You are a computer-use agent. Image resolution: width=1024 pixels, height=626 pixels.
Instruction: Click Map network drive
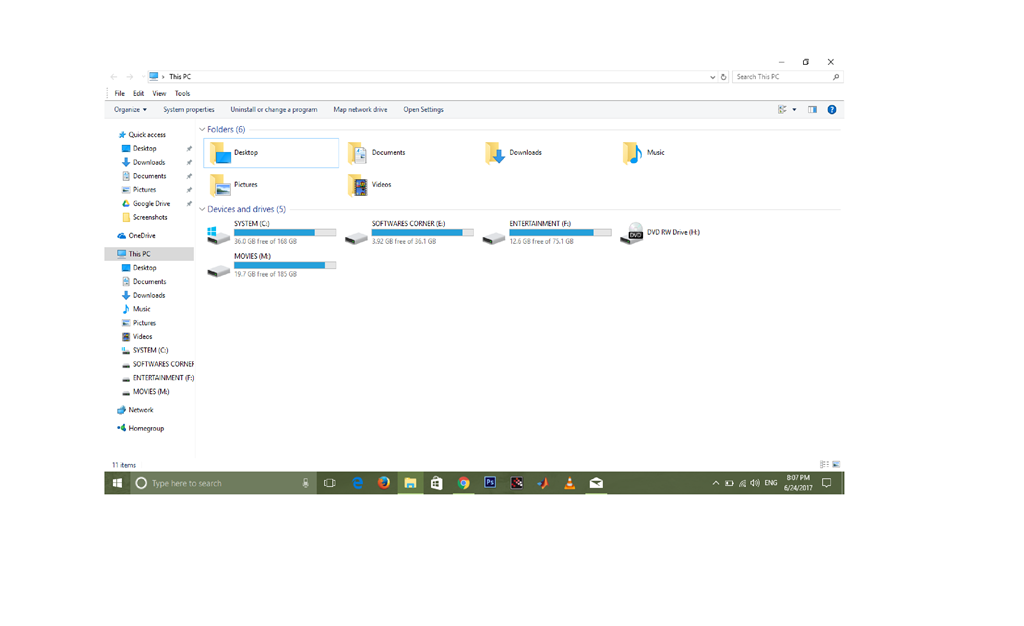click(x=360, y=110)
